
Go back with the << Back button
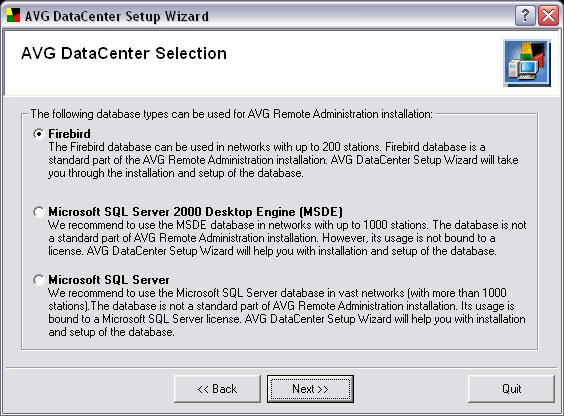click(217, 389)
